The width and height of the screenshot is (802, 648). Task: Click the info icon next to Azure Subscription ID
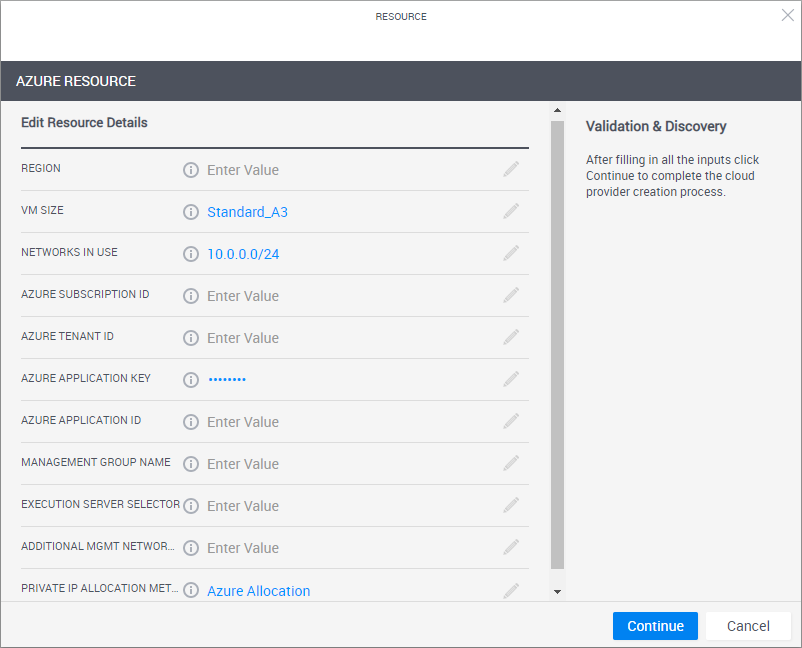[191, 296]
